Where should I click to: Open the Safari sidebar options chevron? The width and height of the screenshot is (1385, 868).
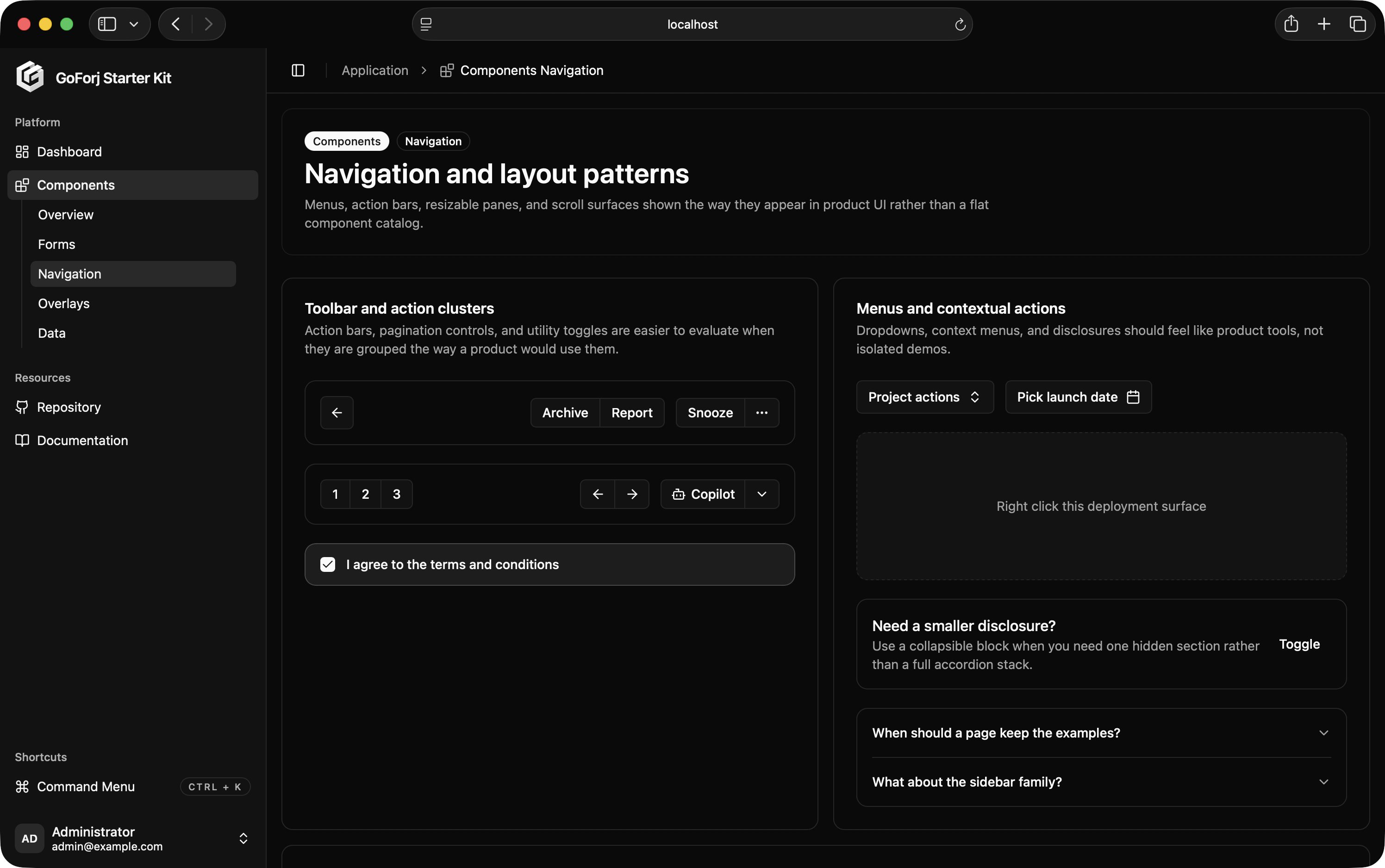pos(134,24)
